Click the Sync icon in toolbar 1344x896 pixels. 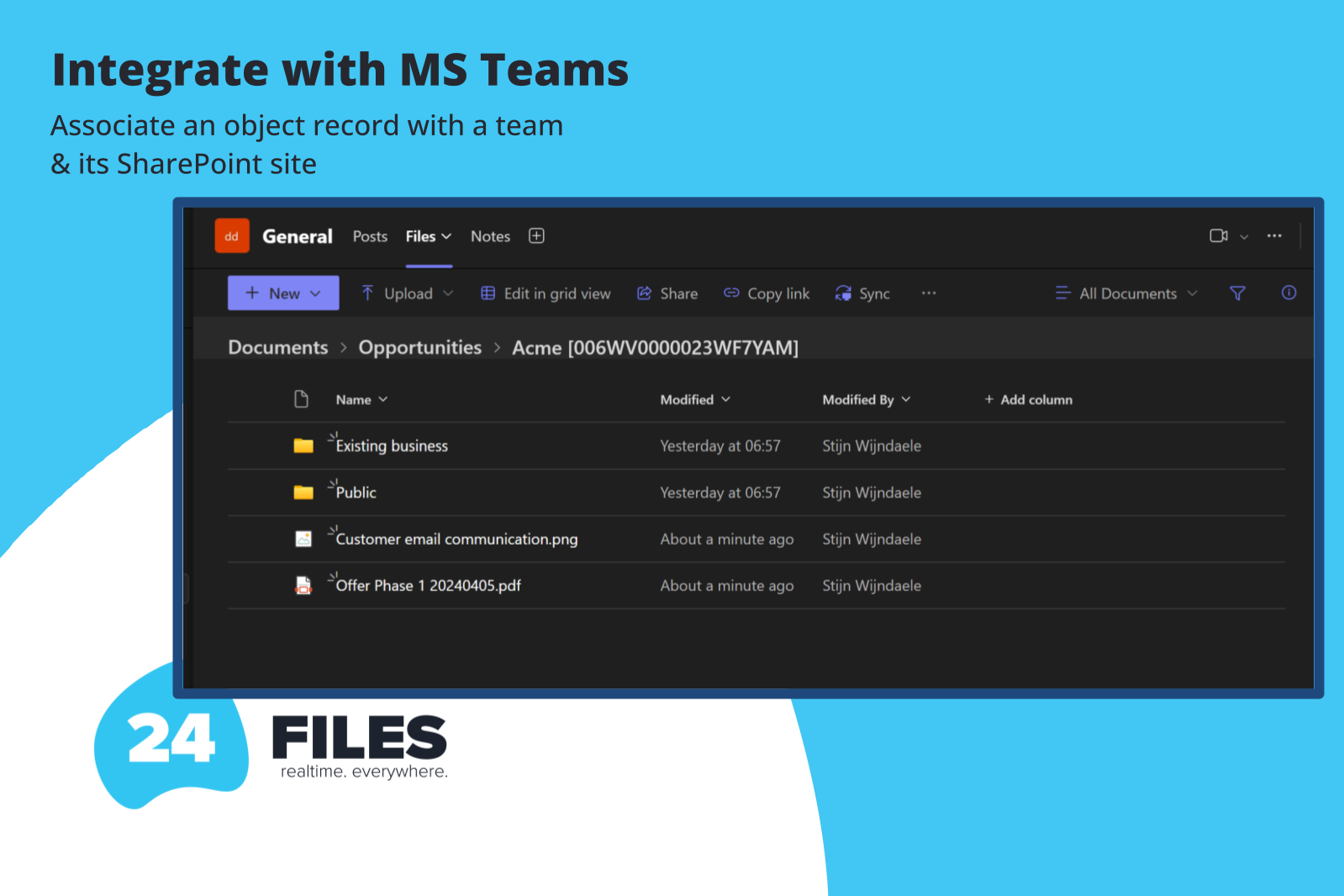click(843, 293)
